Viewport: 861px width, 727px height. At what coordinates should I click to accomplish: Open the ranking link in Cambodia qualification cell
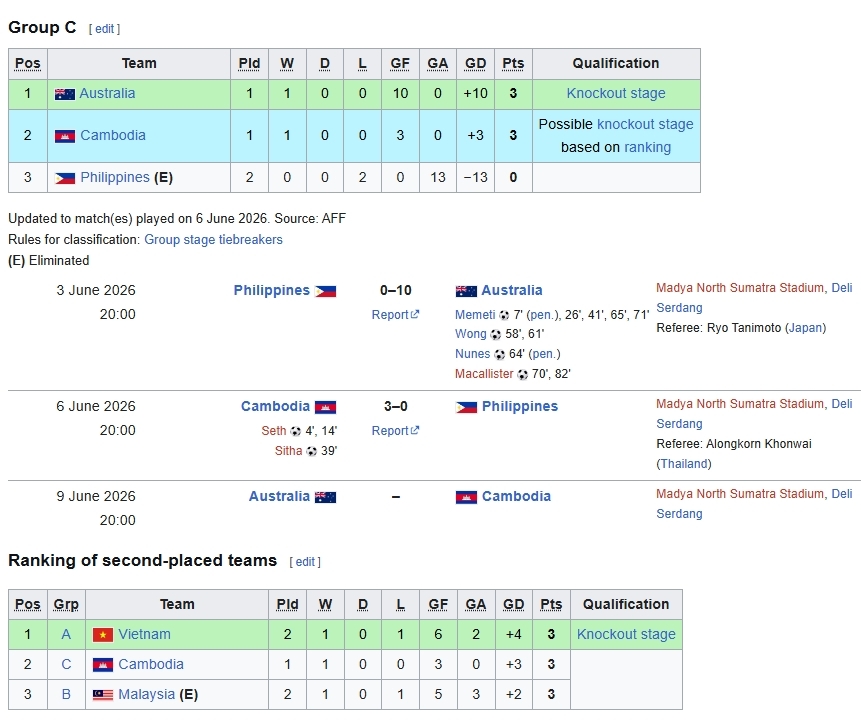[x=647, y=148]
